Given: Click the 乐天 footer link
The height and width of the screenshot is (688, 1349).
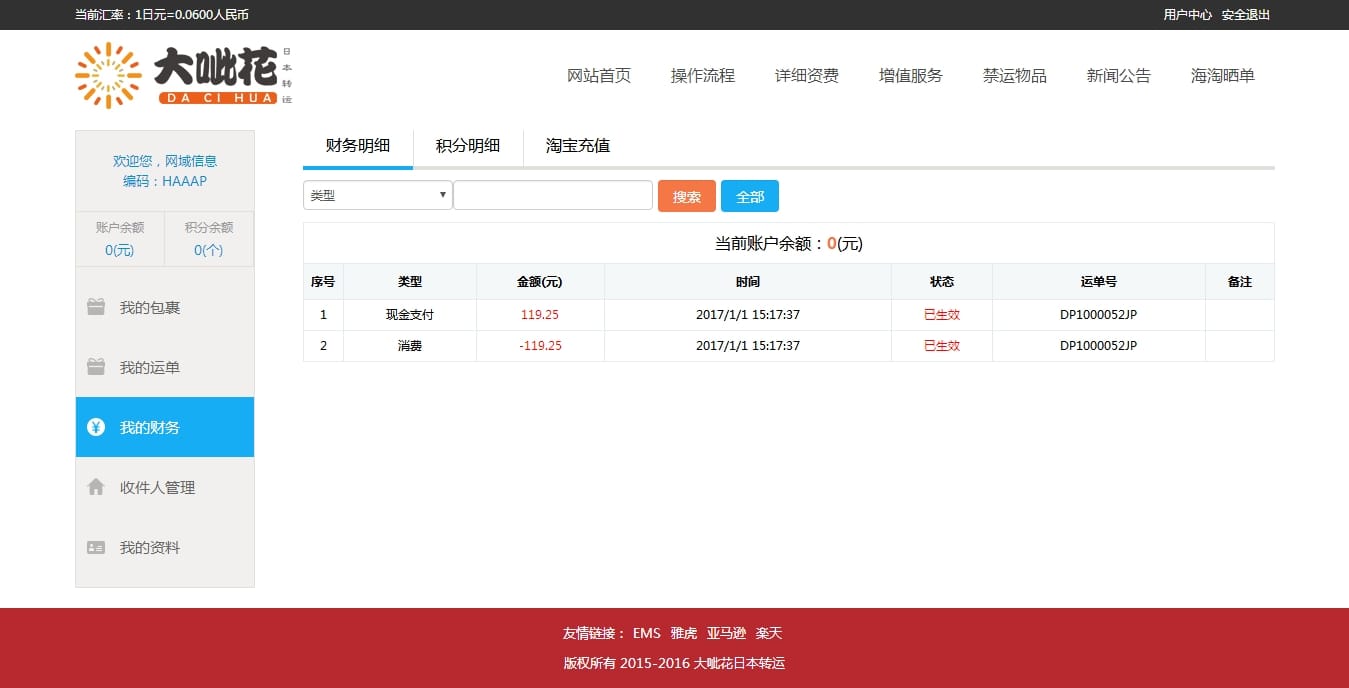Looking at the screenshot, I should (769, 633).
